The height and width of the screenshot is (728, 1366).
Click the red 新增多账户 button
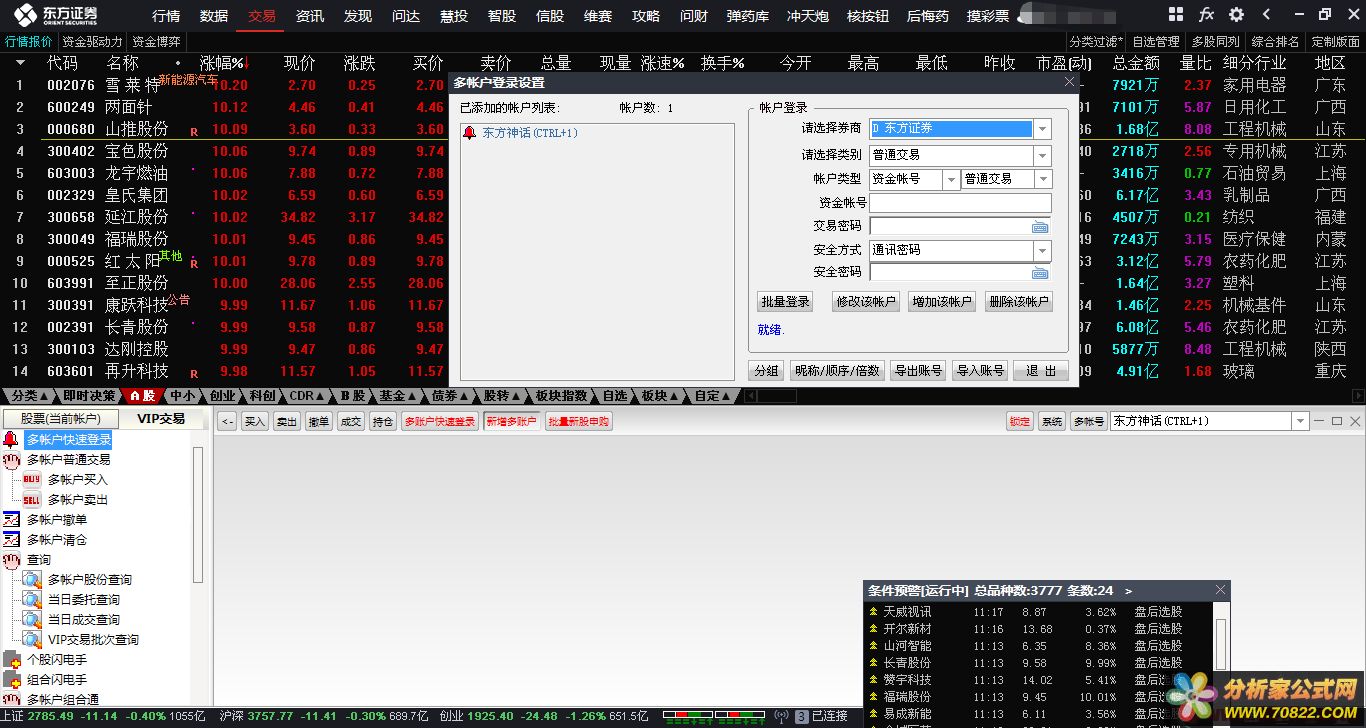pos(510,422)
